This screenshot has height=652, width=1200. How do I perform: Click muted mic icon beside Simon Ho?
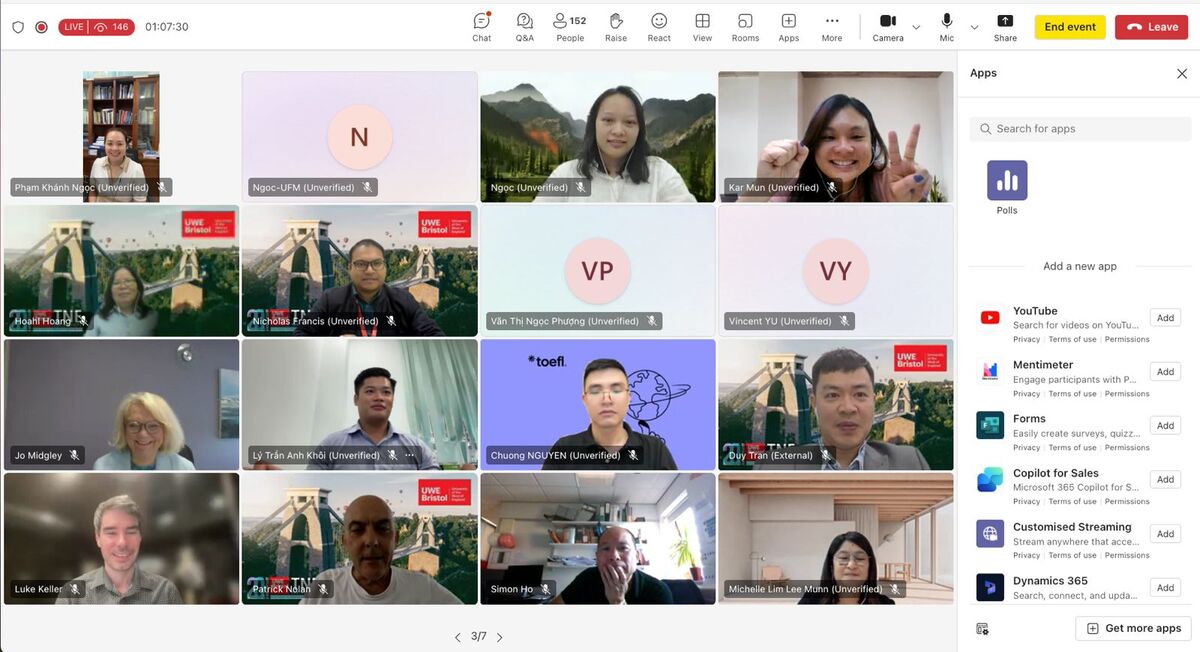(545, 589)
